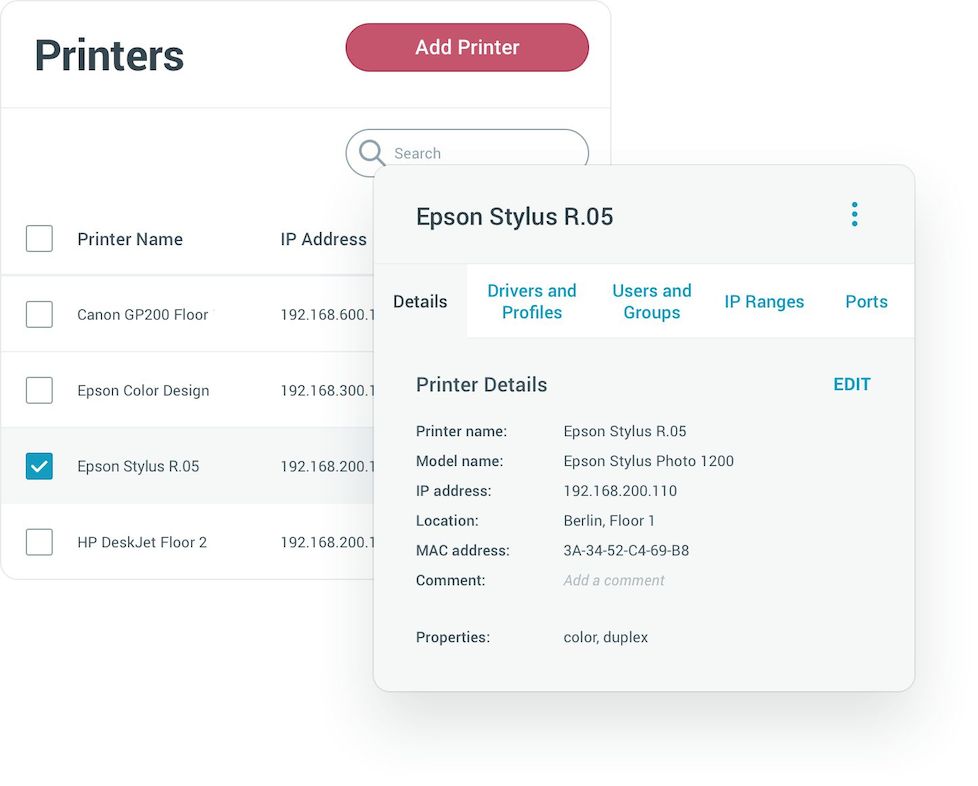
Task: Click properties value color, duplex
Action: pos(606,638)
